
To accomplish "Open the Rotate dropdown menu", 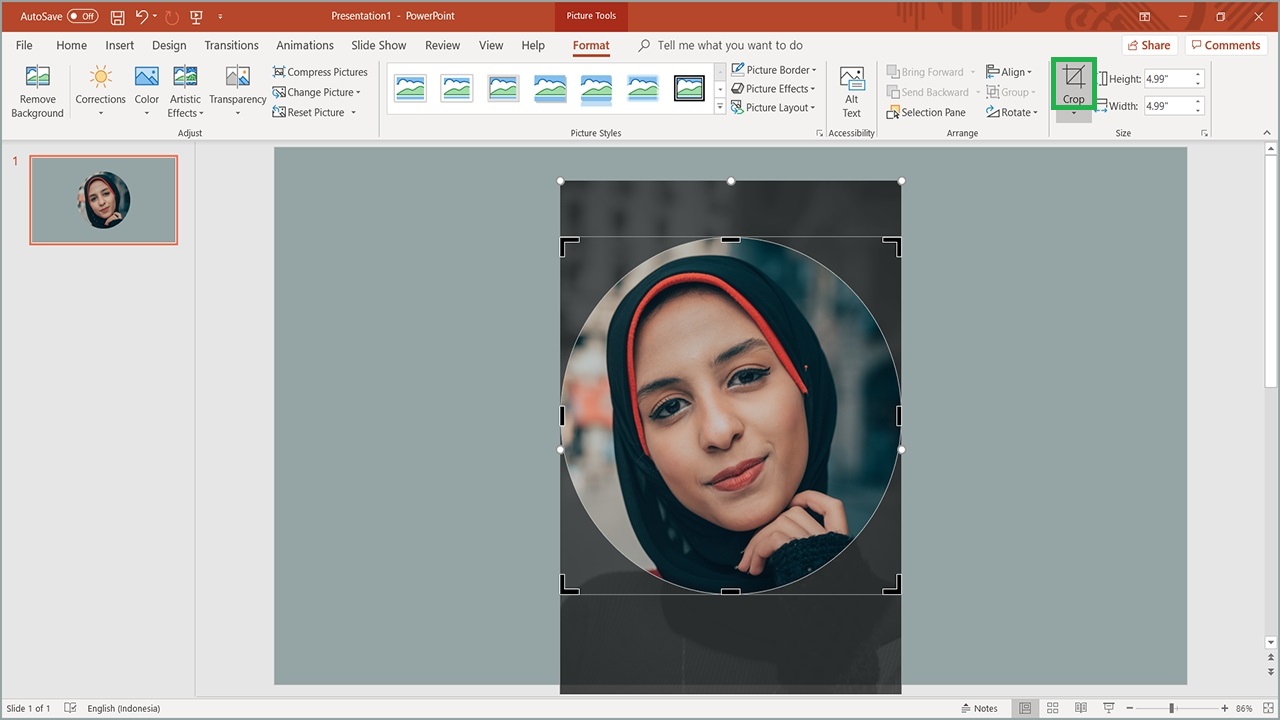I will 1012,112.
